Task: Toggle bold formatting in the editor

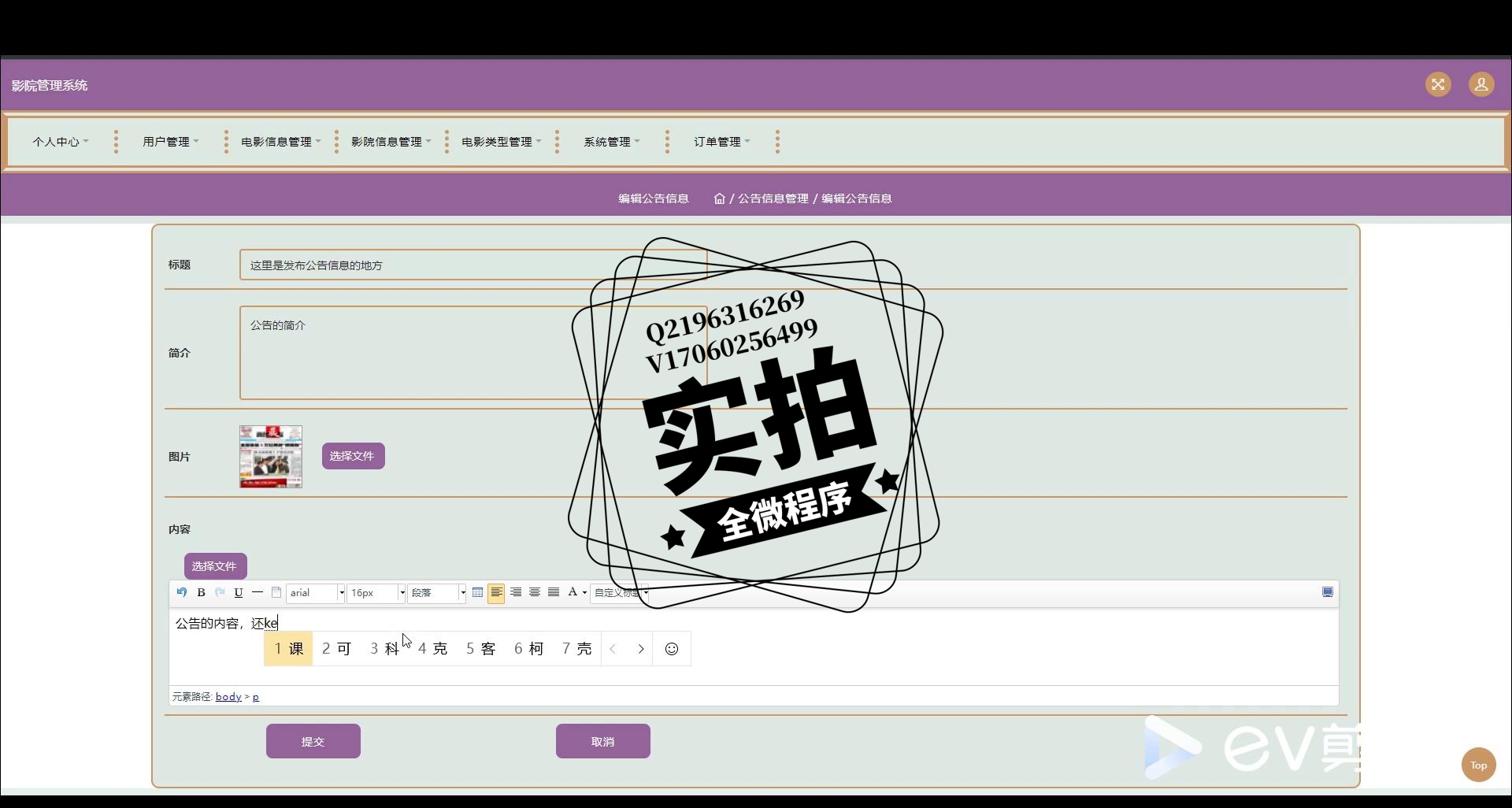Action: click(201, 592)
